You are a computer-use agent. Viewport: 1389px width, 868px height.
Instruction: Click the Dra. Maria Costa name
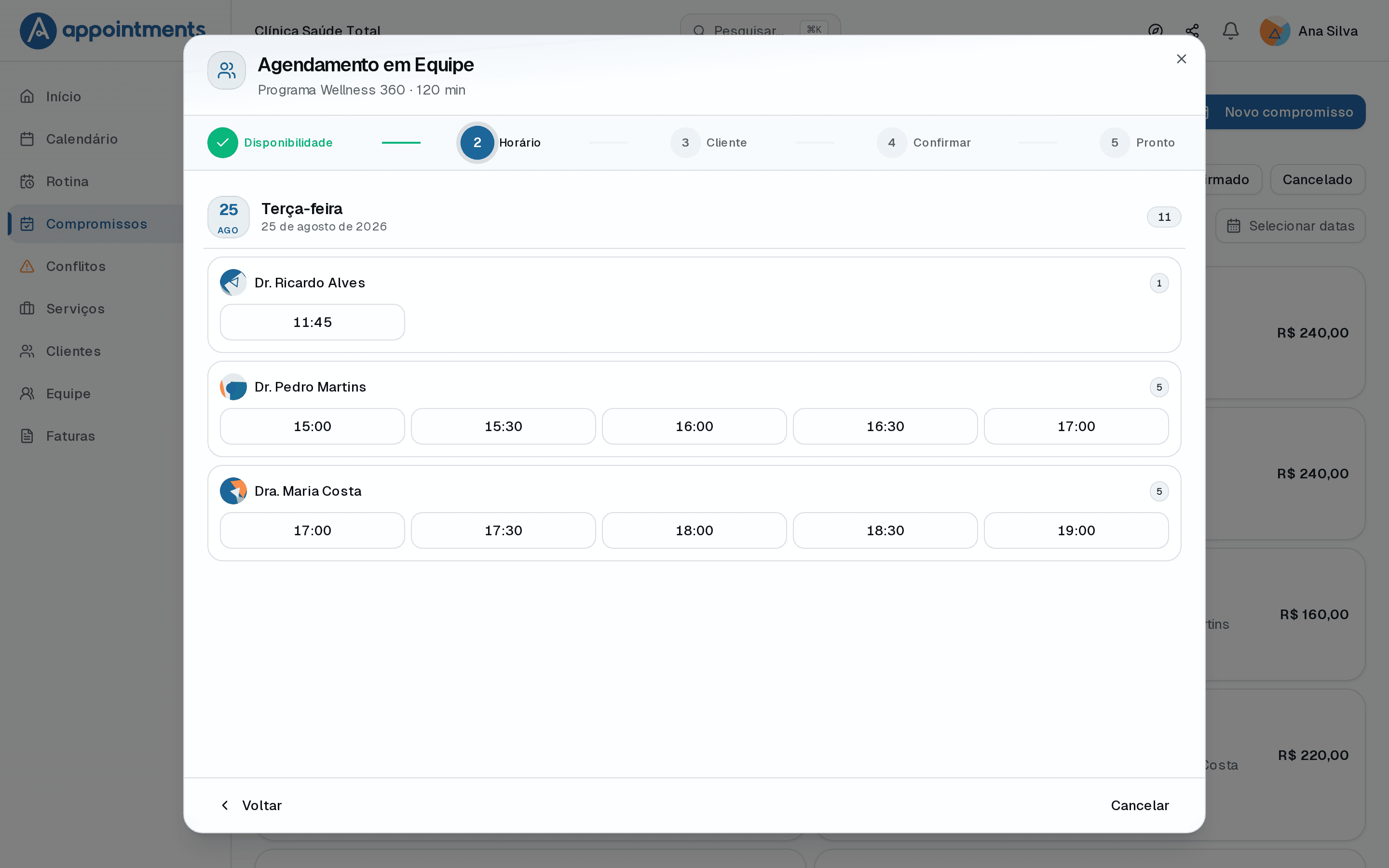pos(308,491)
